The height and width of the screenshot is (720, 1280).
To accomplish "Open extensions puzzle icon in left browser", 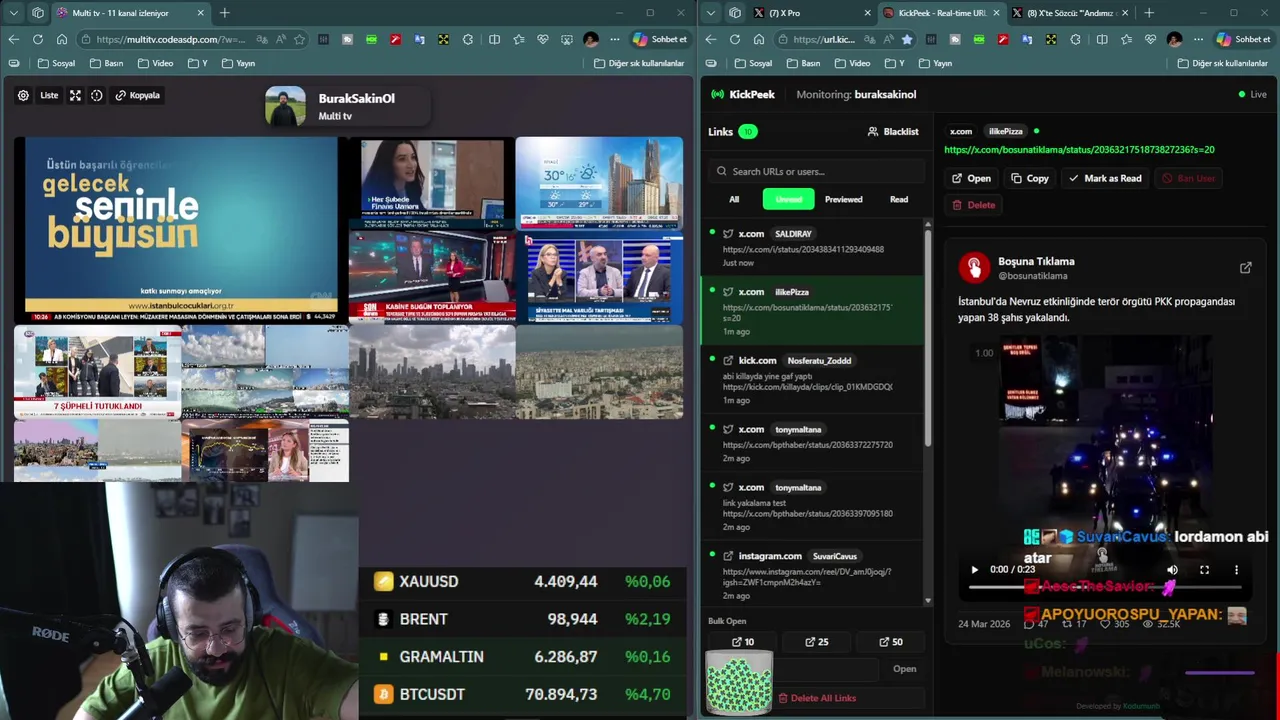I will (468, 39).
